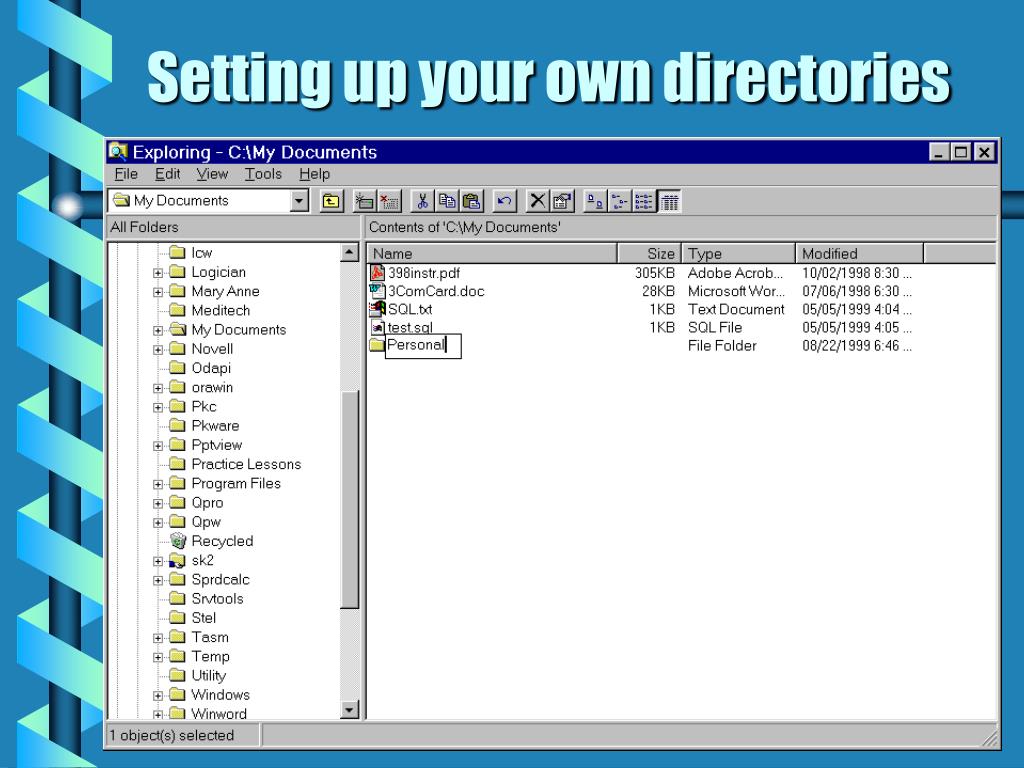Screen dimensions: 1024x768
Task: Switch to List view
Action: coord(645,201)
